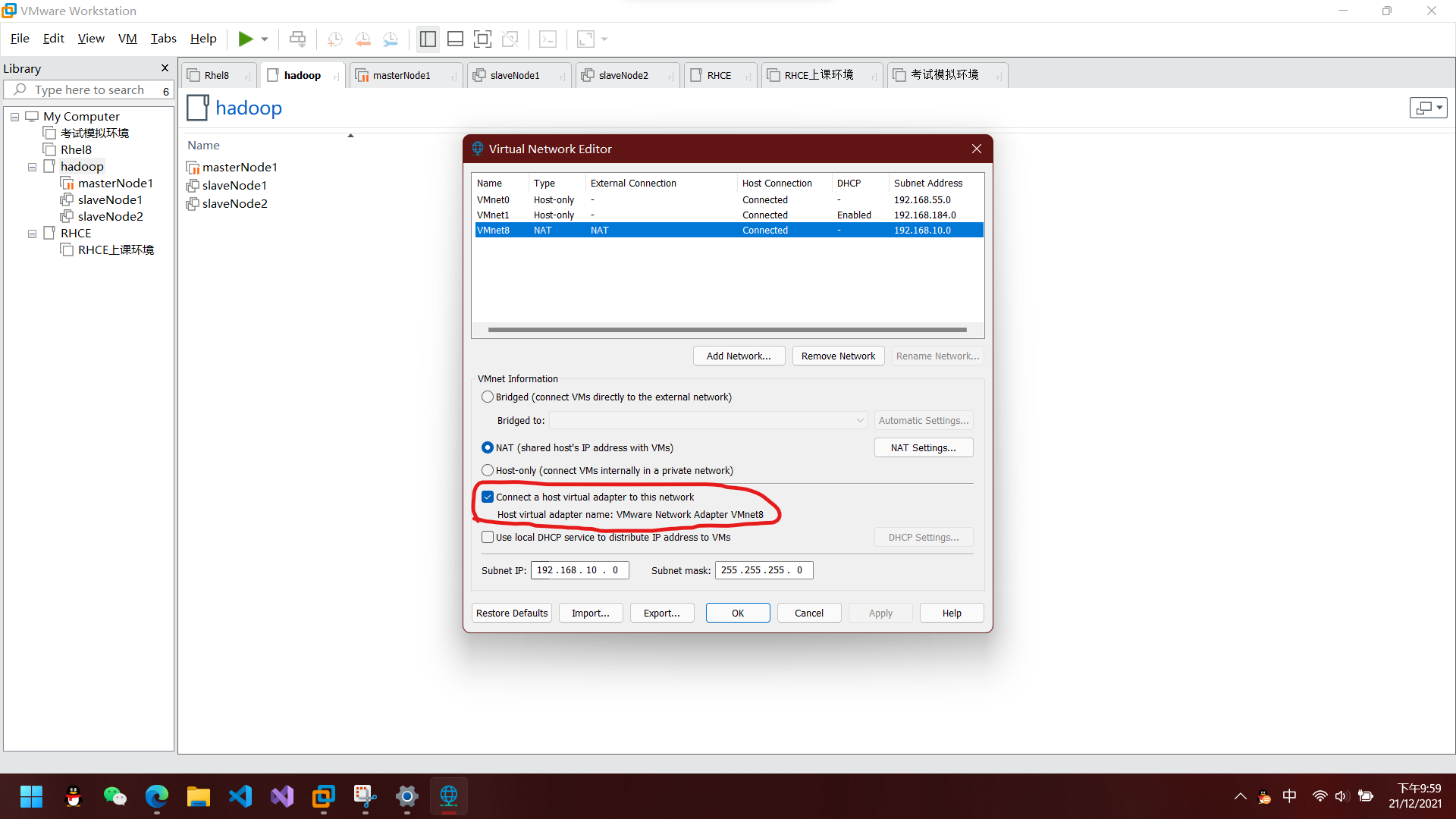Enable Use local DHCP service checkbox
The height and width of the screenshot is (819, 1456).
488,538
